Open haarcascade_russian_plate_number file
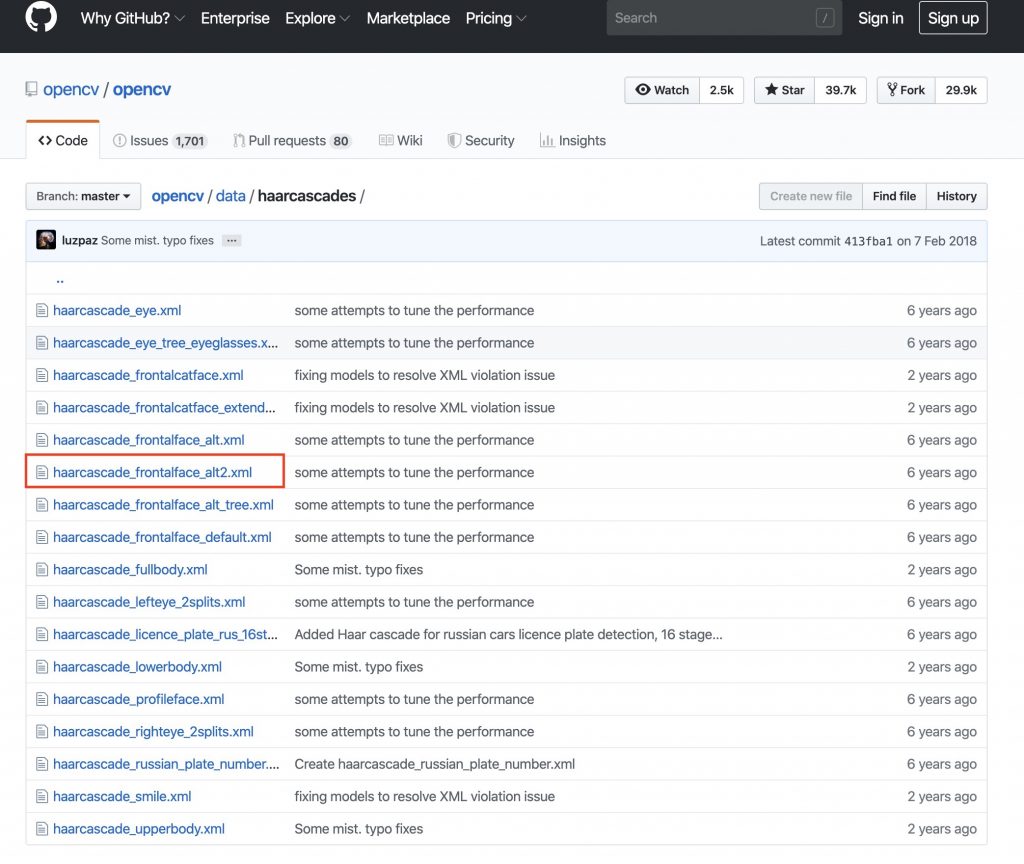Screen dimensions: 1024x864 coord(166,764)
